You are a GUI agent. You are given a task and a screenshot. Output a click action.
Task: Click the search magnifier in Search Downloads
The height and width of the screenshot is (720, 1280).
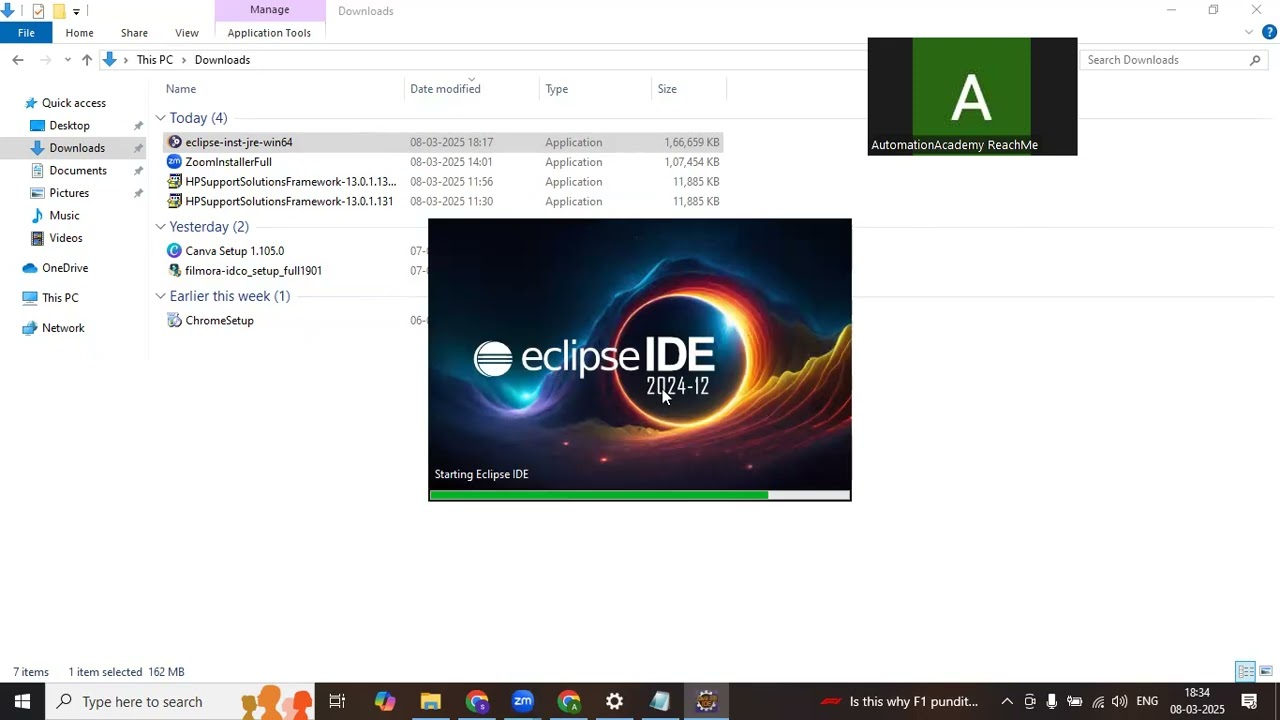point(1255,60)
